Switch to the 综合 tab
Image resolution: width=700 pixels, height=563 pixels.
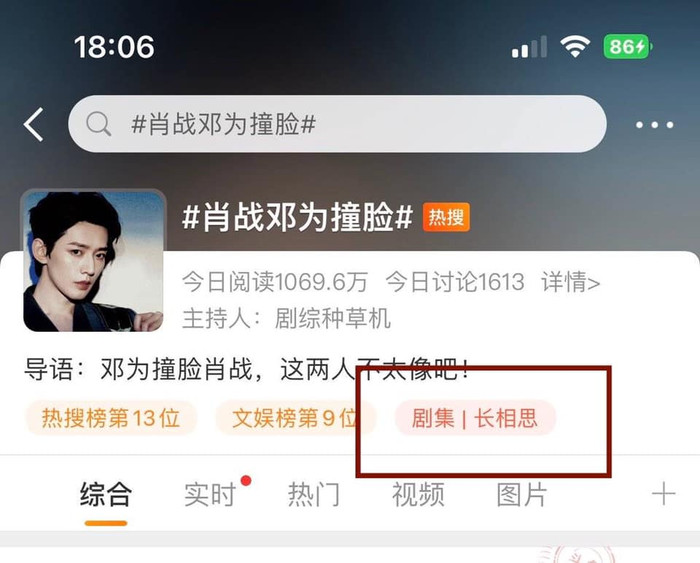click(106, 494)
